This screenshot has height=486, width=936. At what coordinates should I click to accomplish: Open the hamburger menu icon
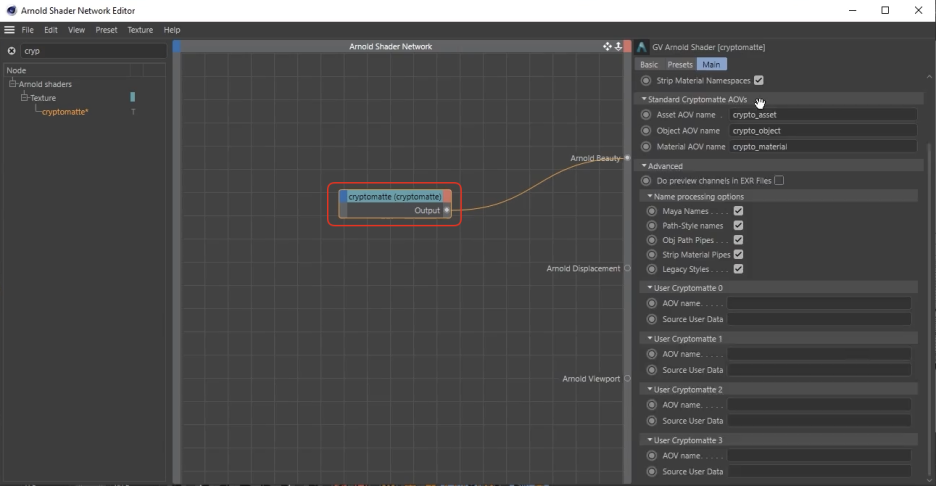[x=10, y=30]
